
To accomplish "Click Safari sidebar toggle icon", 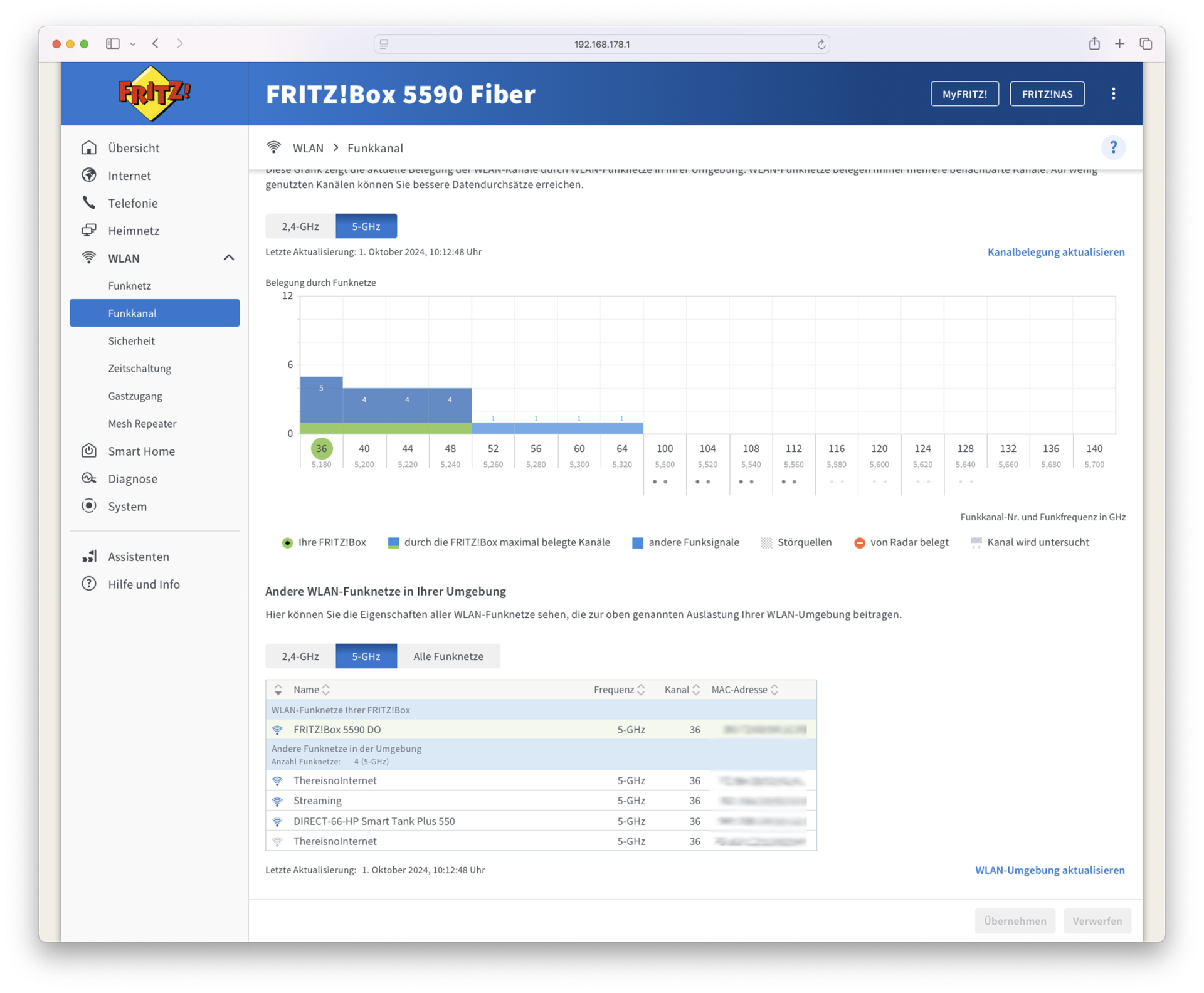I will click(x=113, y=43).
